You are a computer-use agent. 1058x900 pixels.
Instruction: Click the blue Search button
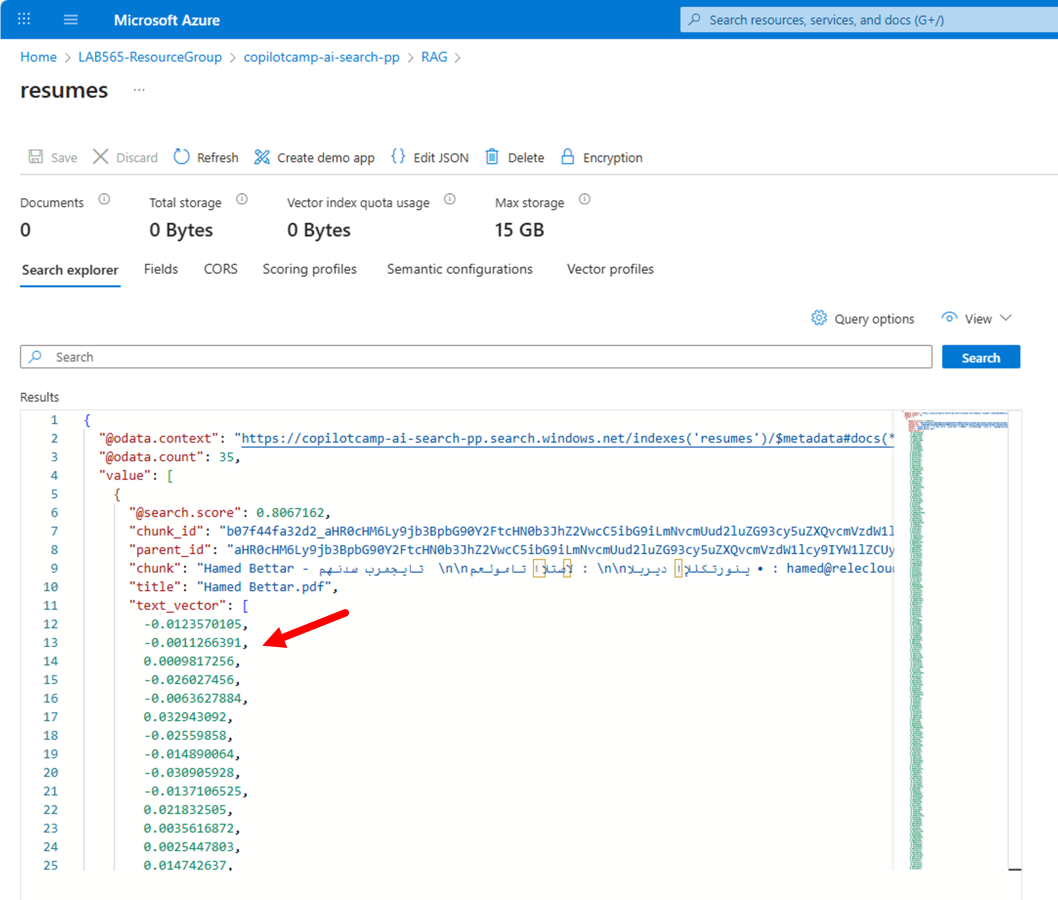(980, 357)
